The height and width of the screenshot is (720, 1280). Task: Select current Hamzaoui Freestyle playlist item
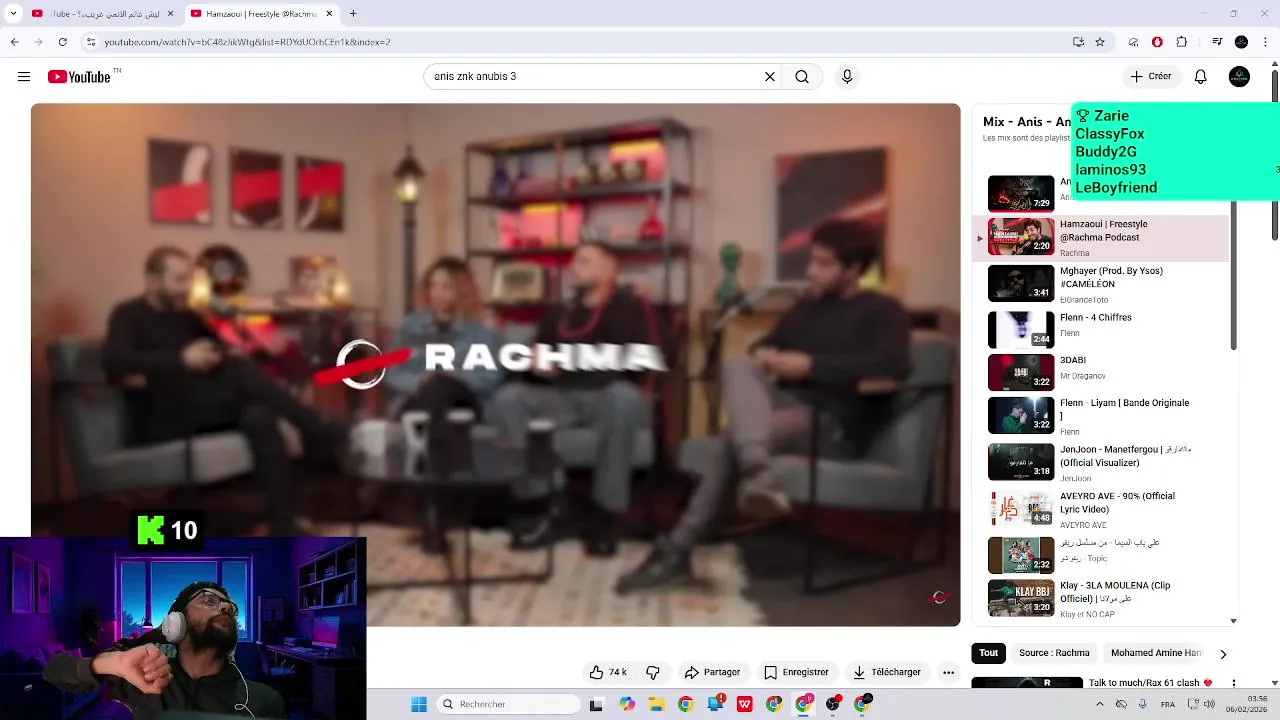[x=1100, y=238]
